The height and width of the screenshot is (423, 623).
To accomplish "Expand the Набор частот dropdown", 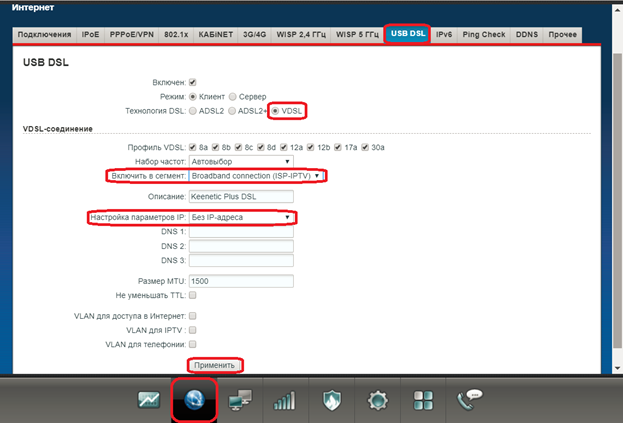I will [x=241, y=161].
